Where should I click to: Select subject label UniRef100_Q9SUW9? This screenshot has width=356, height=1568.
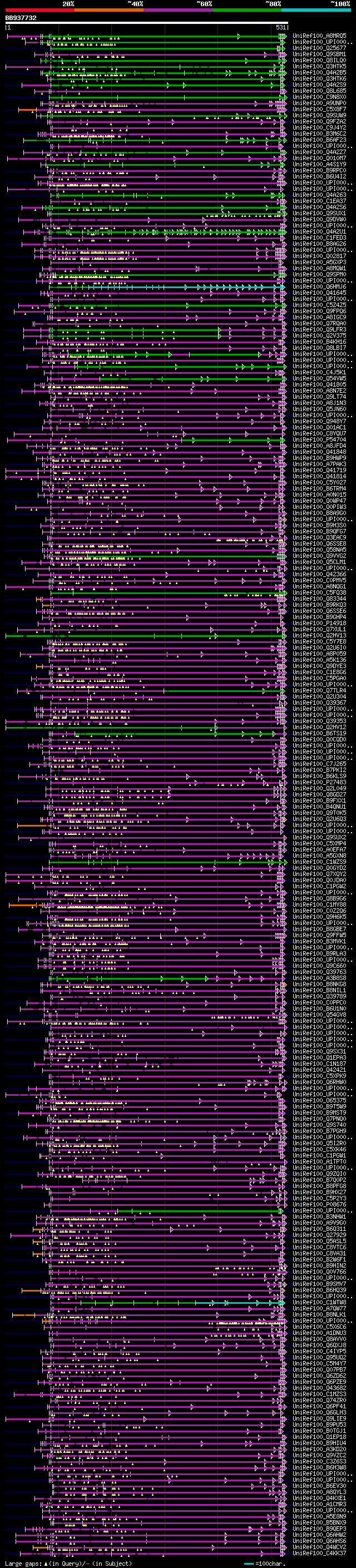point(319,115)
